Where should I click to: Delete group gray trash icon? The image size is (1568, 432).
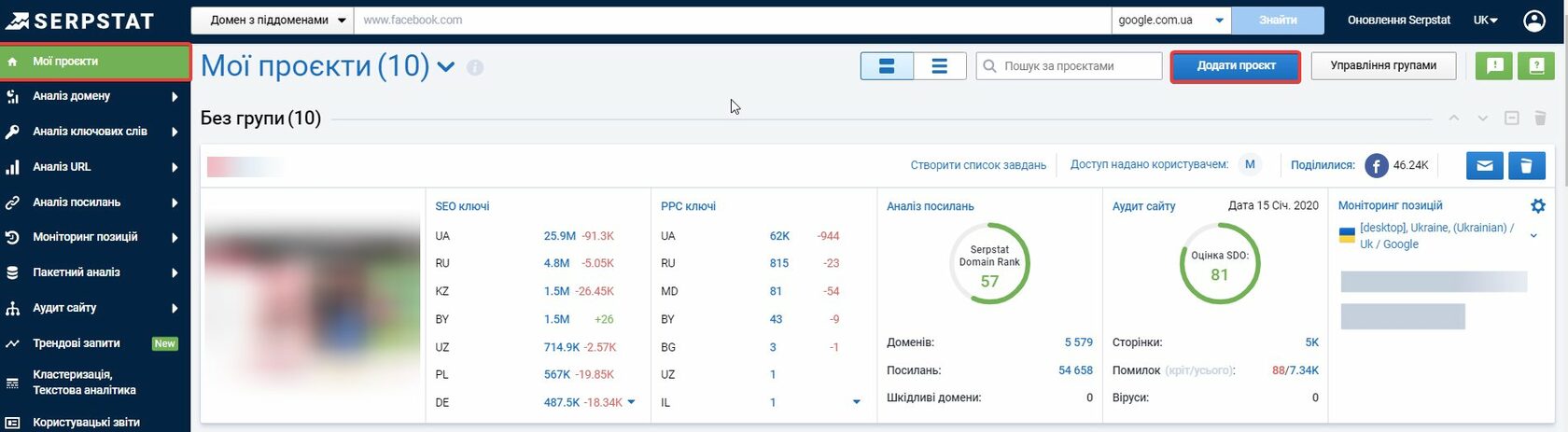pyautogui.click(x=1540, y=118)
